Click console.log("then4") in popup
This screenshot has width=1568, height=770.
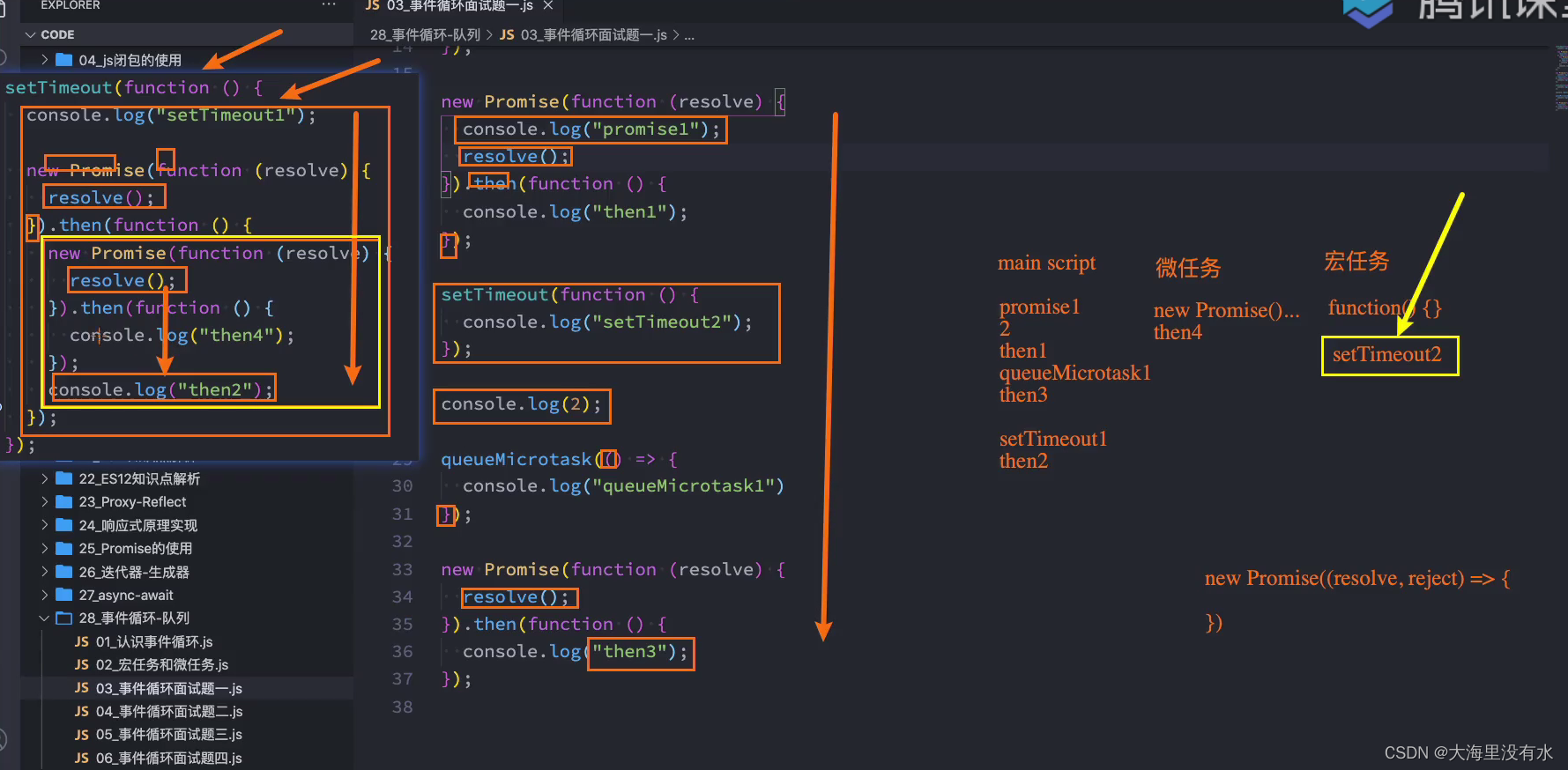click(x=182, y=335)
